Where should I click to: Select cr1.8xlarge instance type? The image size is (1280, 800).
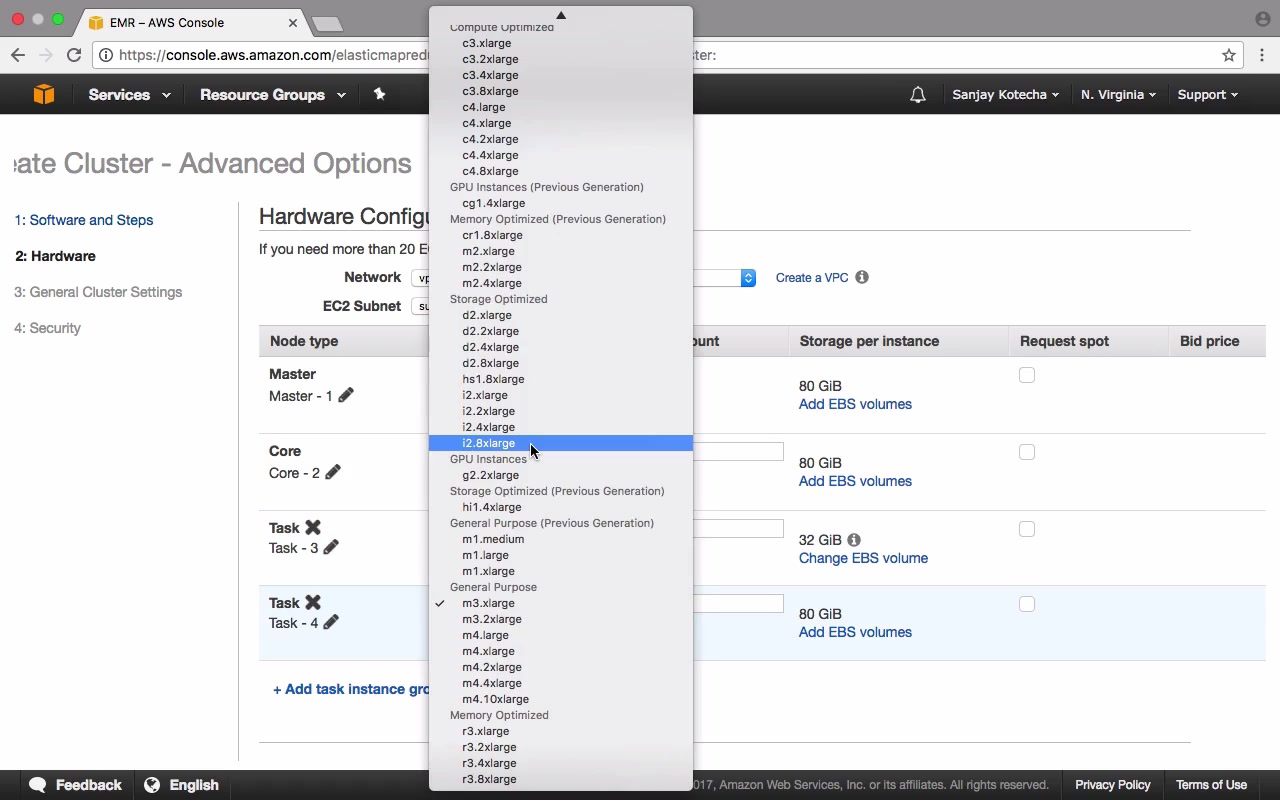coord(561,235)
